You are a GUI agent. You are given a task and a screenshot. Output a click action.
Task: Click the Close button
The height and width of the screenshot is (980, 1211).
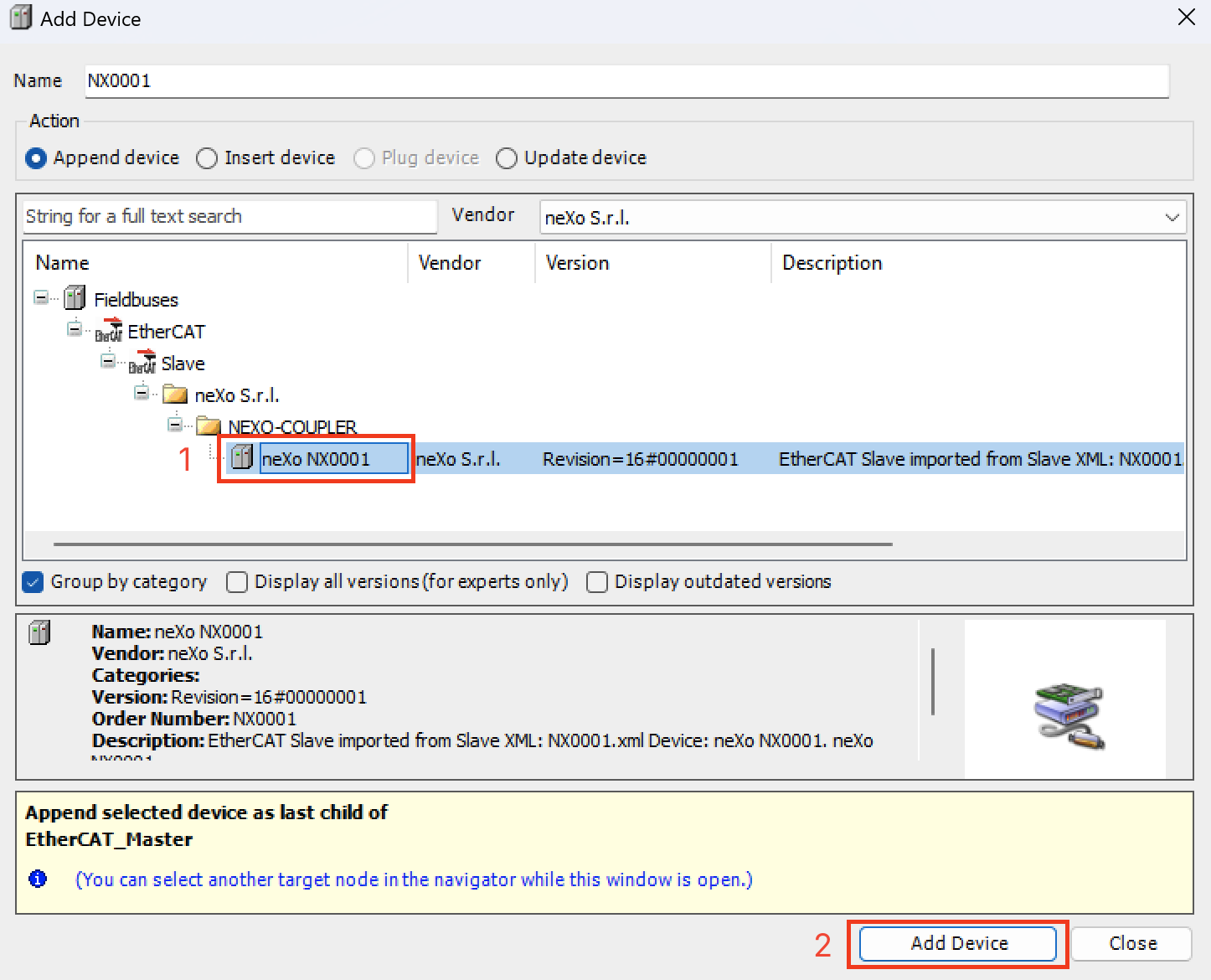coord(1132,944)
